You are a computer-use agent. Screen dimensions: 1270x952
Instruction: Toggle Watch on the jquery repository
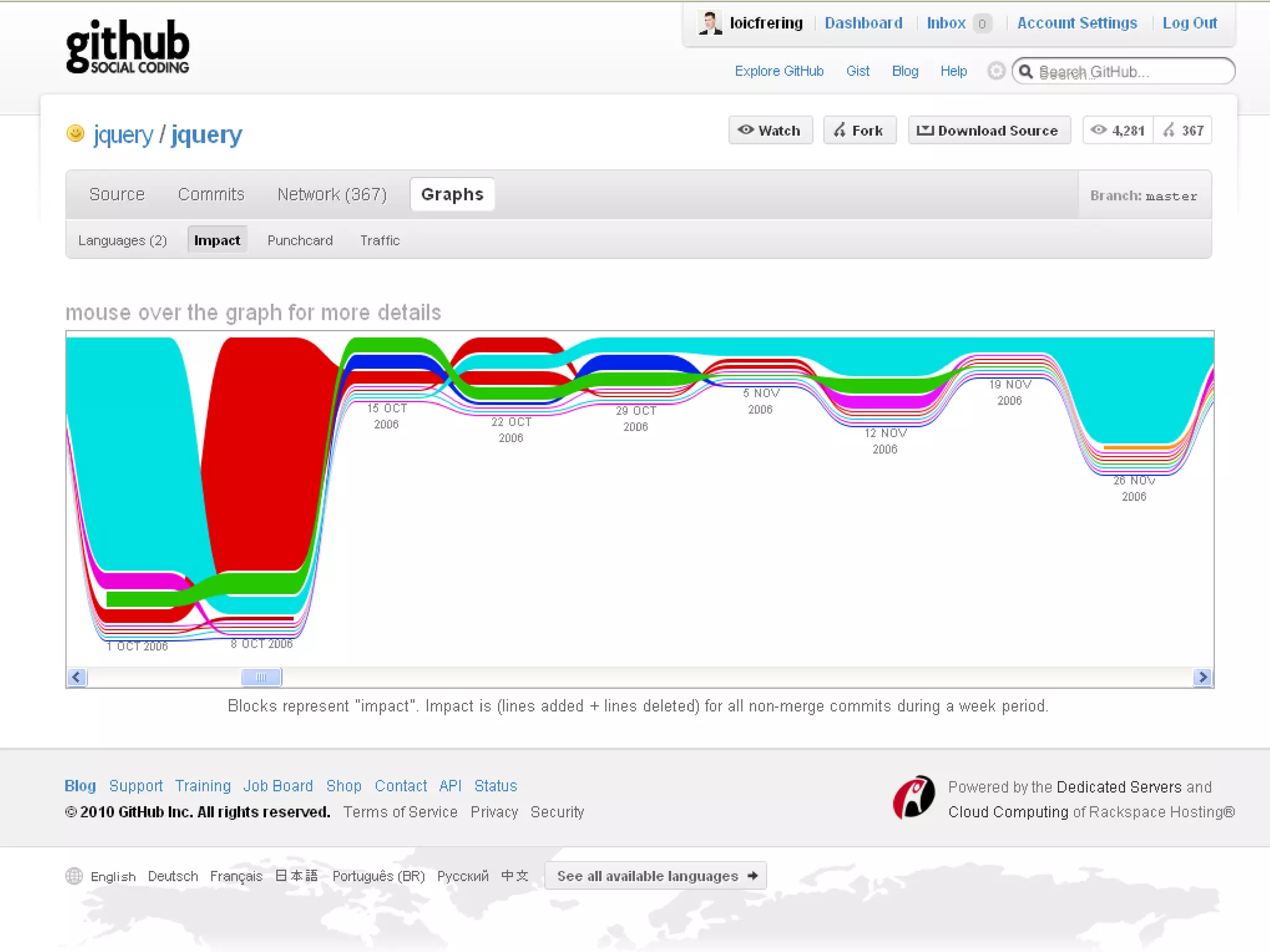tap(770, 131)
